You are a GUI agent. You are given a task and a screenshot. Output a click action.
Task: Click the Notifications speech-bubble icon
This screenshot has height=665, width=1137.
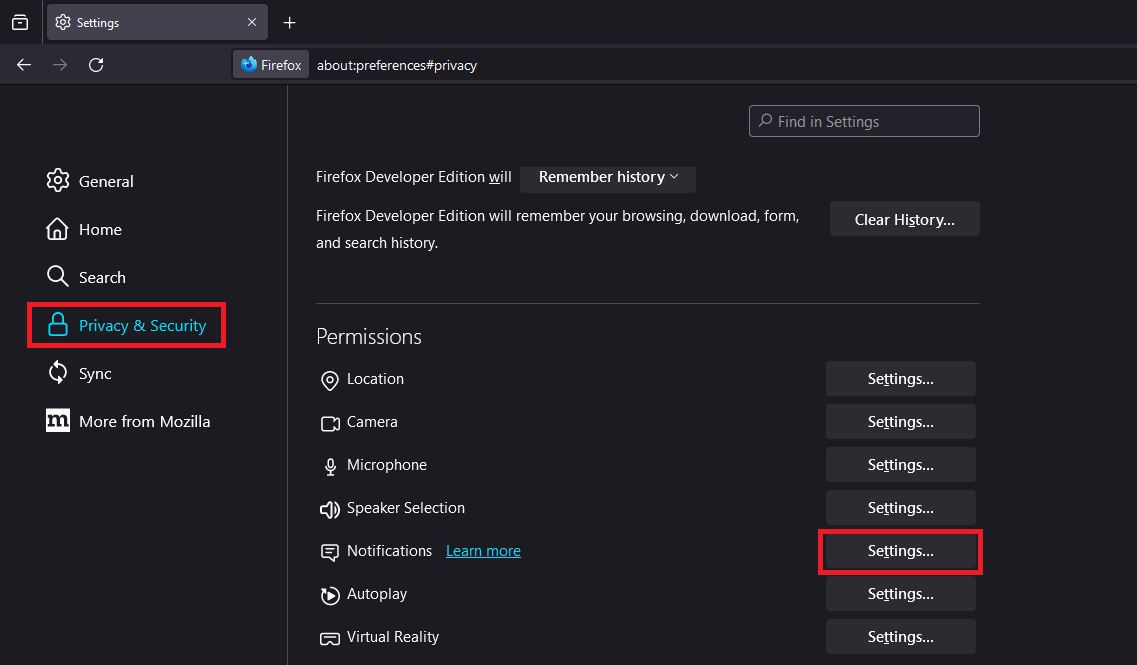coord(330,552)
